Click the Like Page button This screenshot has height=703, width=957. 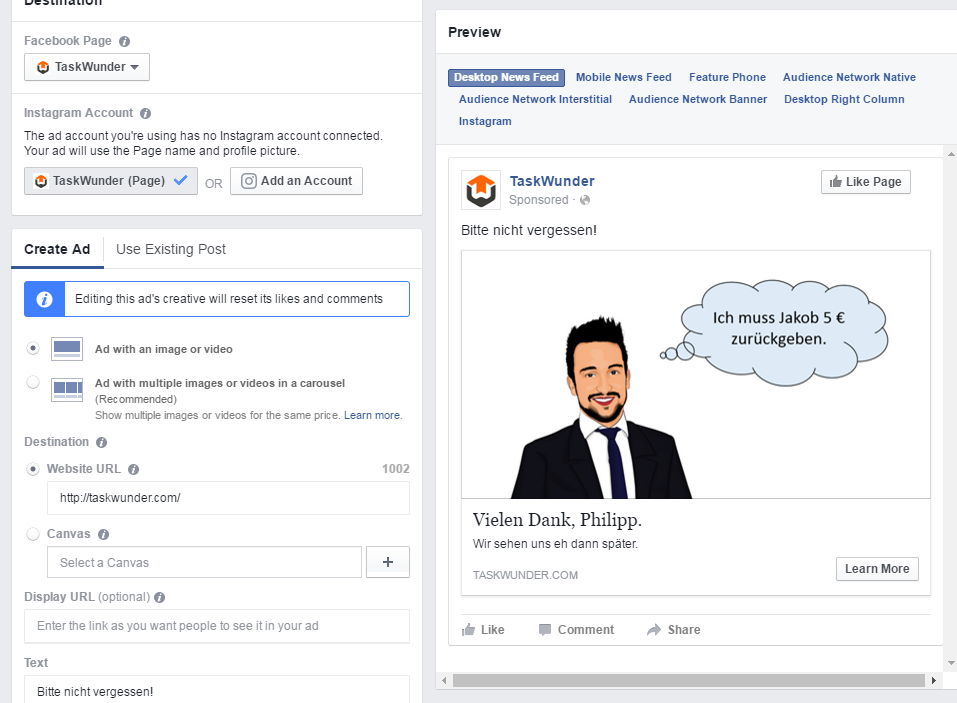coord(865,182)
